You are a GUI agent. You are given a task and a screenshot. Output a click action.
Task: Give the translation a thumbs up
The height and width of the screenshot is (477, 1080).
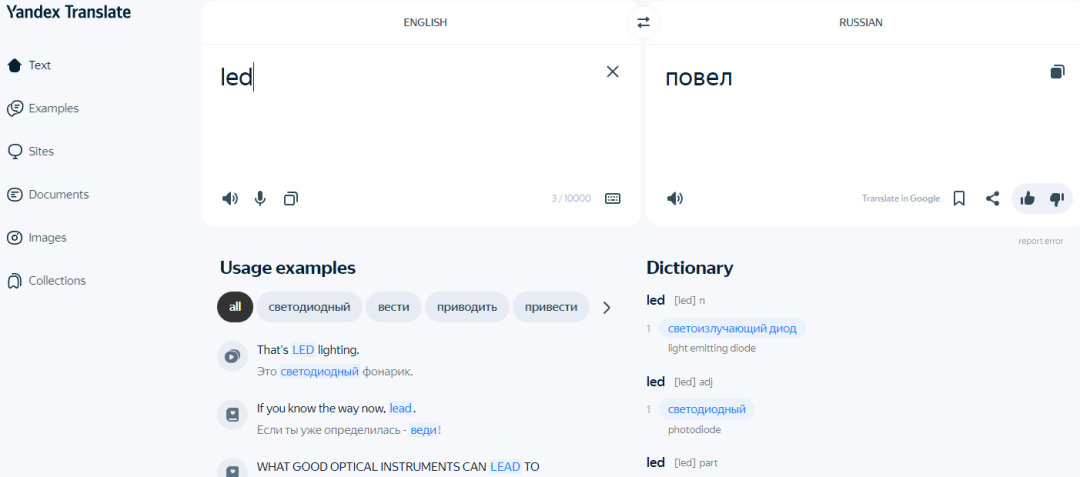point(1028,199)
